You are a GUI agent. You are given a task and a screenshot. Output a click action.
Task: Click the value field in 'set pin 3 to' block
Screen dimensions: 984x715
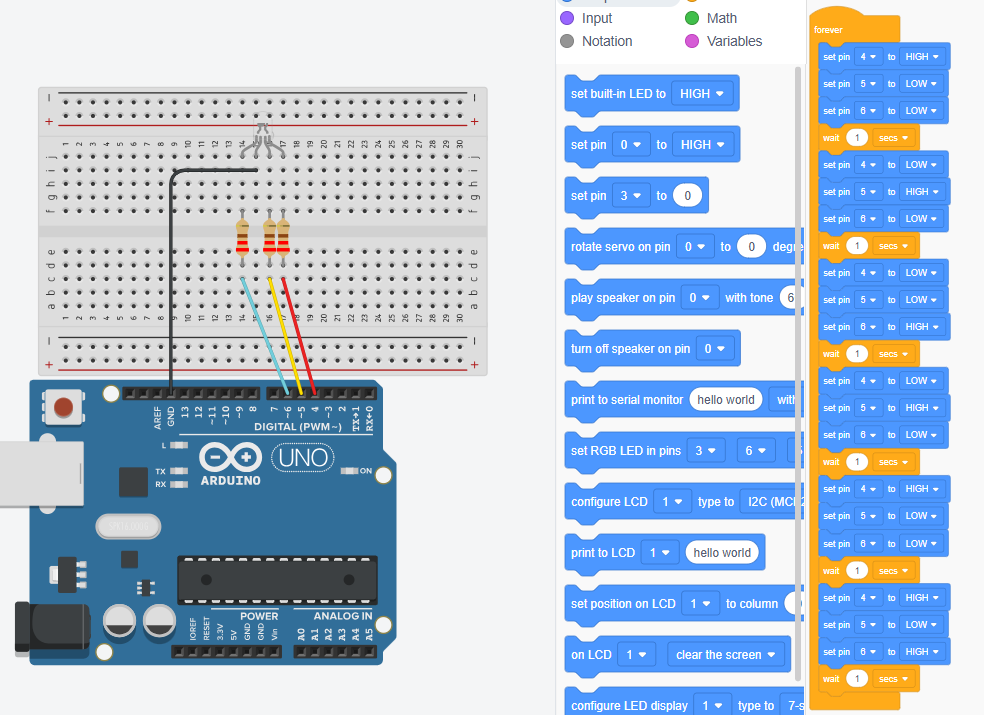click(x=687, y=196)
